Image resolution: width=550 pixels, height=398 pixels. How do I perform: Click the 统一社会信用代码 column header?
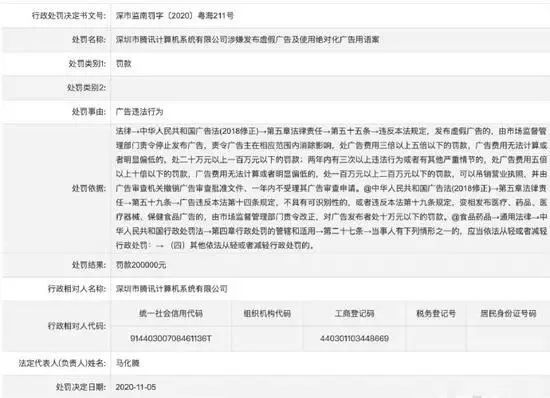click(171, 313)
